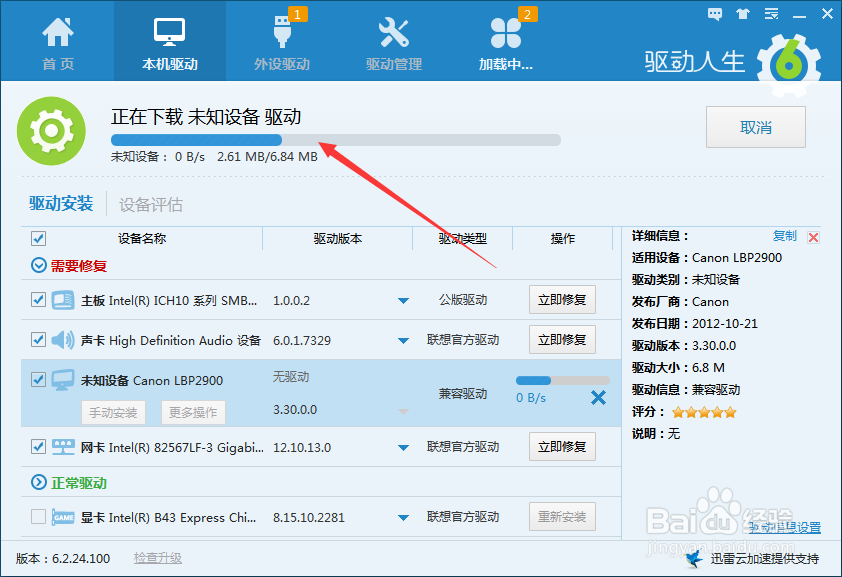Click the 驱动人生 6 gear logo

[789, 65]
